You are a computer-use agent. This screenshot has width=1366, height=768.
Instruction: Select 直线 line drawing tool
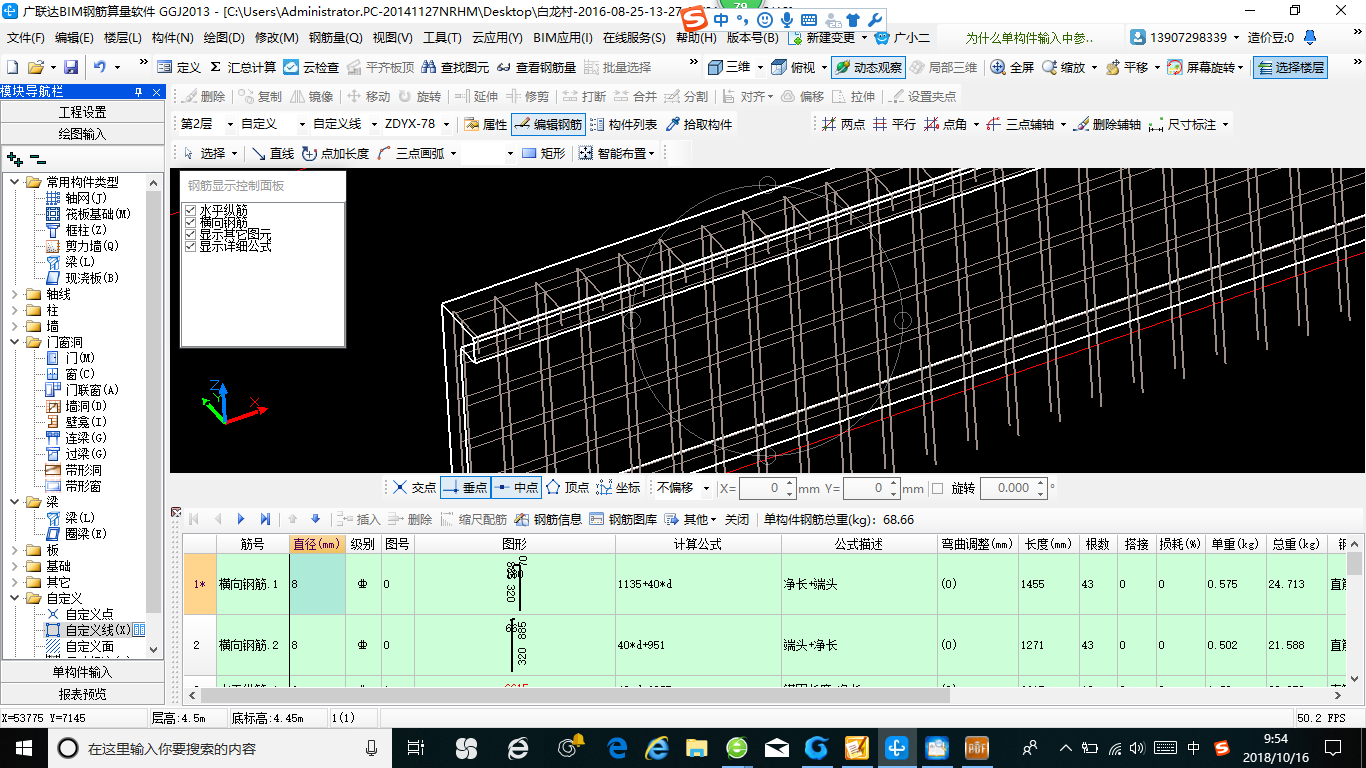(x=272, y=153)
